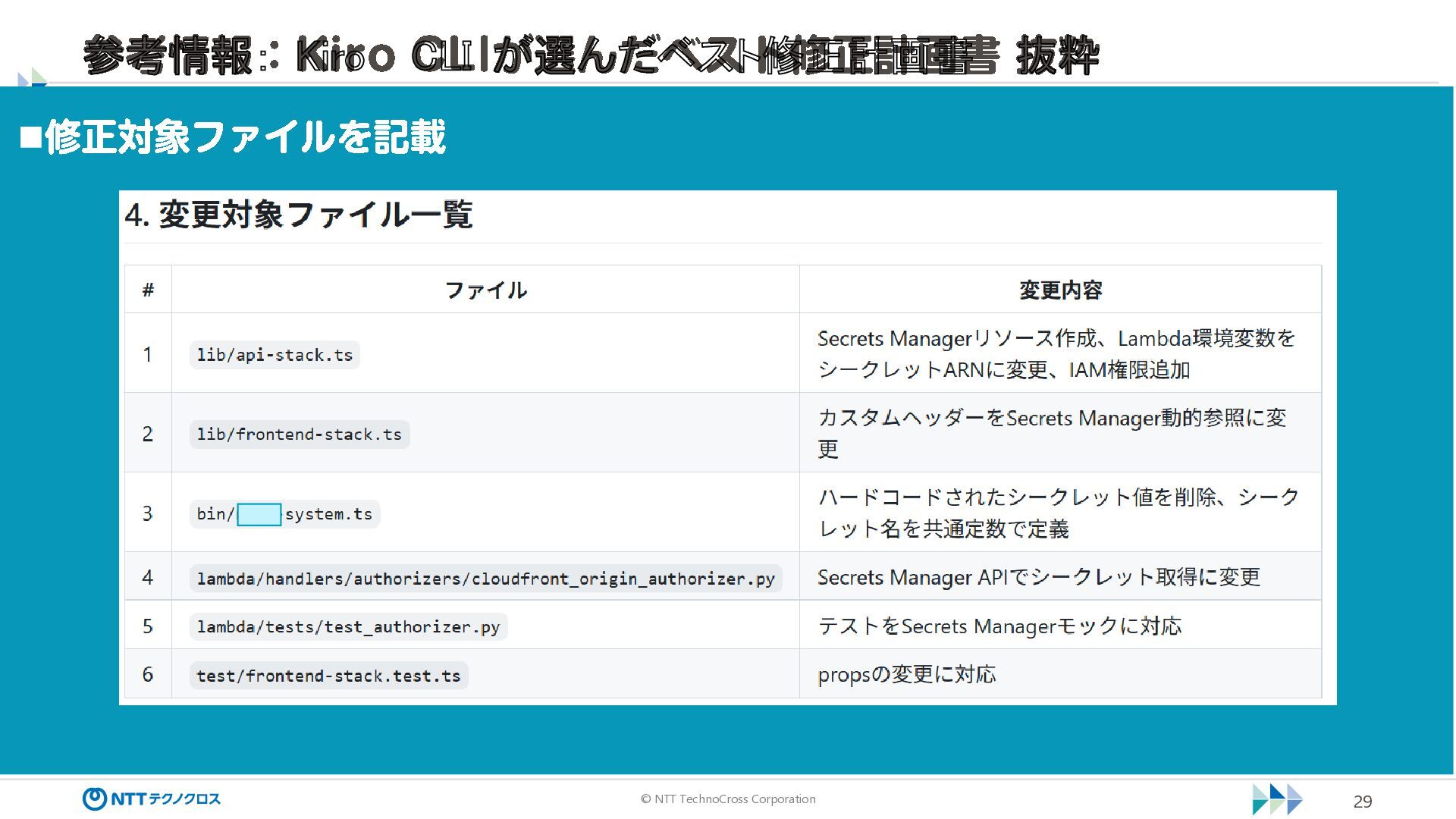1456x819 pixels.
Task: Click the copyright NTT TechnoCross Corporation text
Action: (x=728, y=799)
